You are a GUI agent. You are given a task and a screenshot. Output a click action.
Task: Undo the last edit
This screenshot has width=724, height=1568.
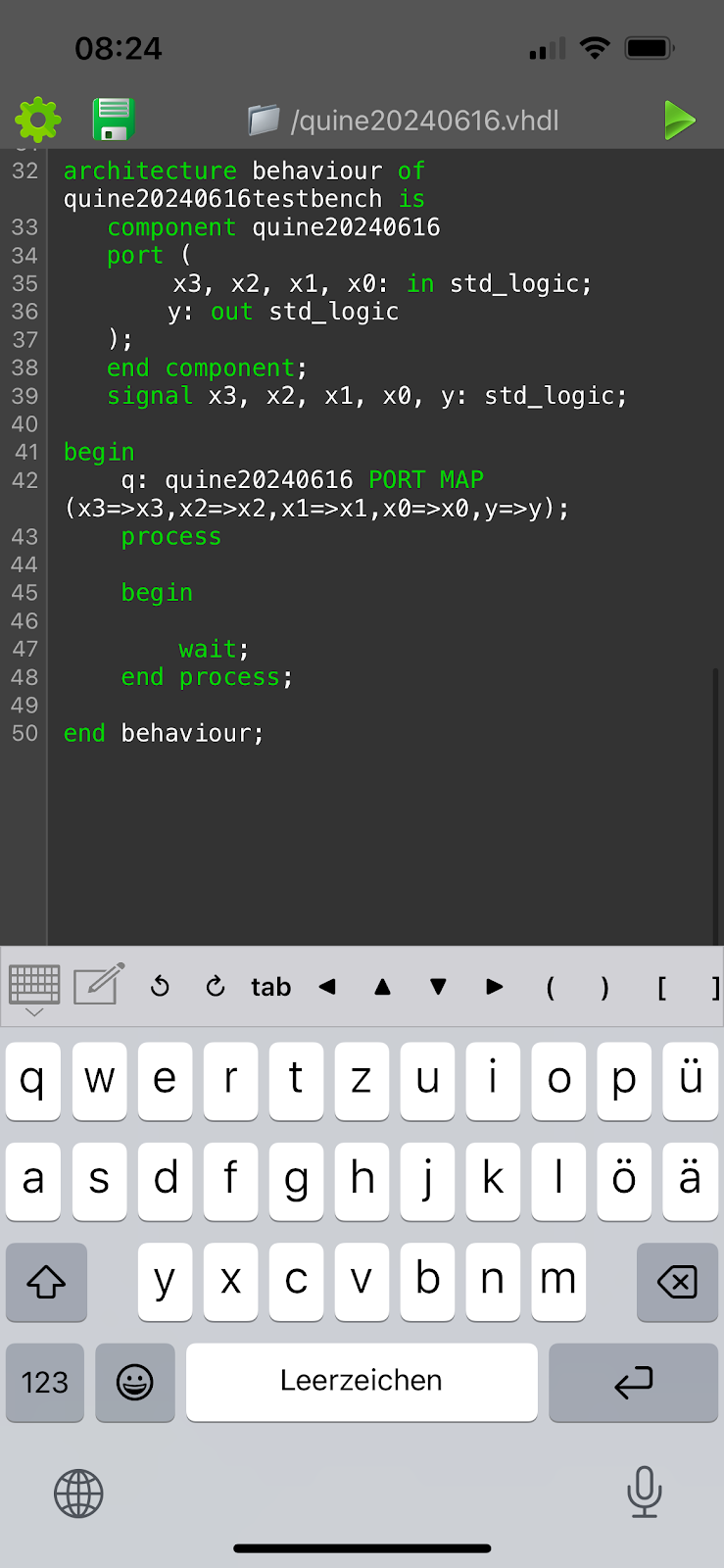coord(161,987)
